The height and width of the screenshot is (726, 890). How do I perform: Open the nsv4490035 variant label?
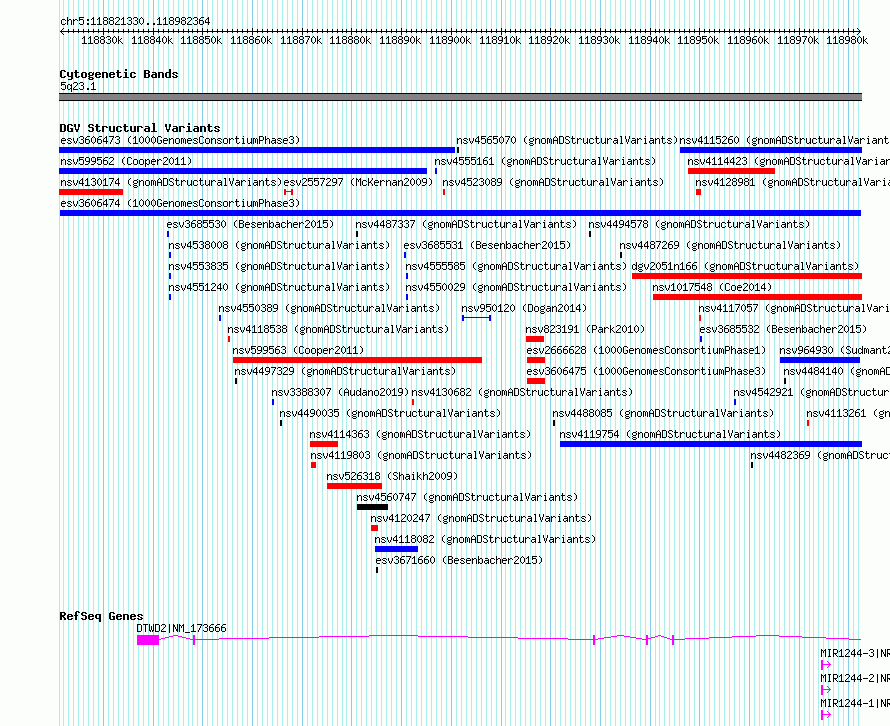point(391,413)
